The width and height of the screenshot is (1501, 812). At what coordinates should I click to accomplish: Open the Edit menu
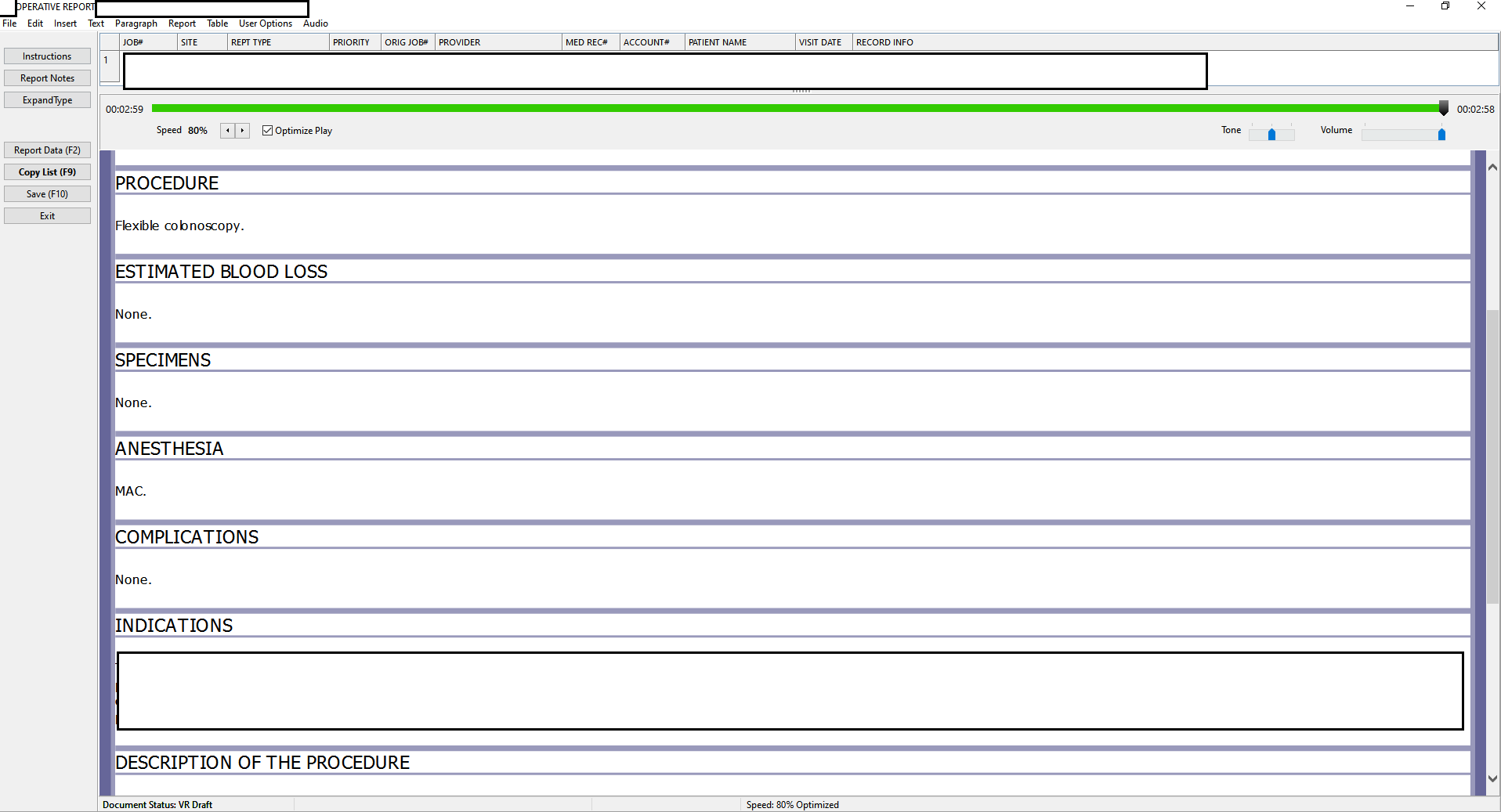[x=35, y=23]
